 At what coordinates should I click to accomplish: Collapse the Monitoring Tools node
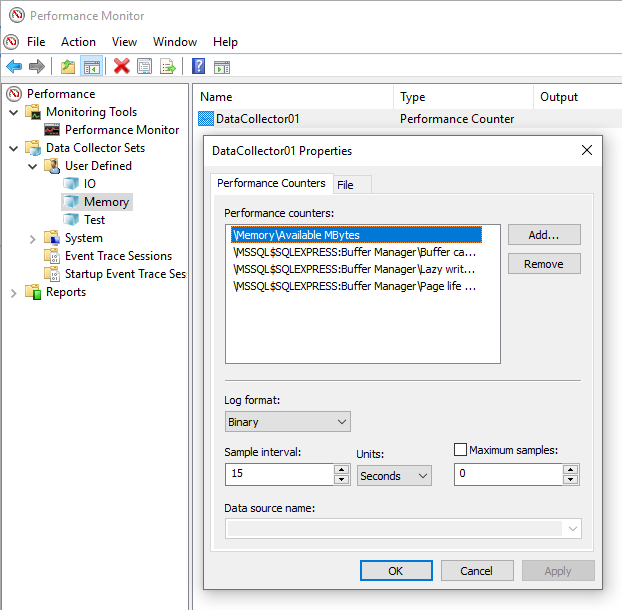13,112
